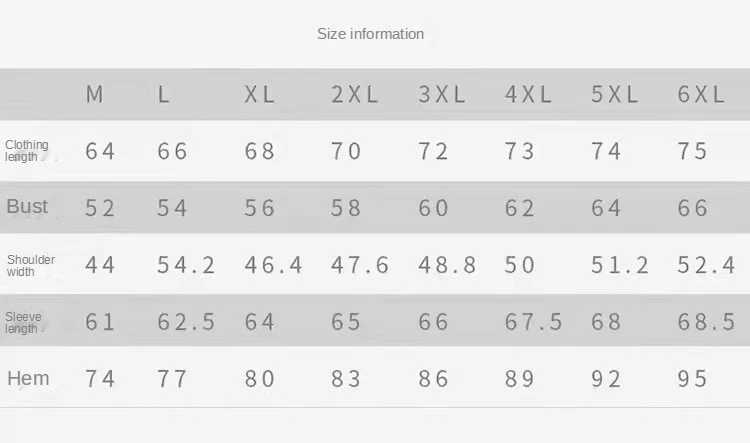Select the L sleeve length value 62.5
The width and height of the screenshot is (750, 443).
click(186, 322)
